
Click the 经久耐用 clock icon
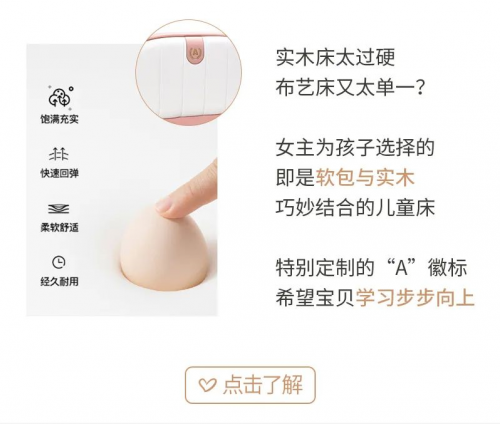[59, 262]
